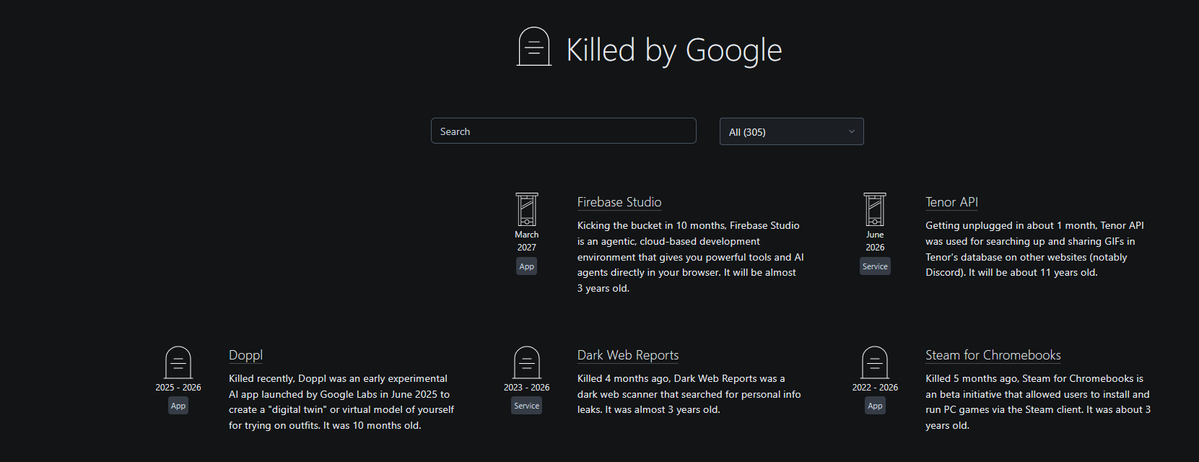Open the Tenor API link
The width and height of the screenshot is (1199, 462).
952,202
